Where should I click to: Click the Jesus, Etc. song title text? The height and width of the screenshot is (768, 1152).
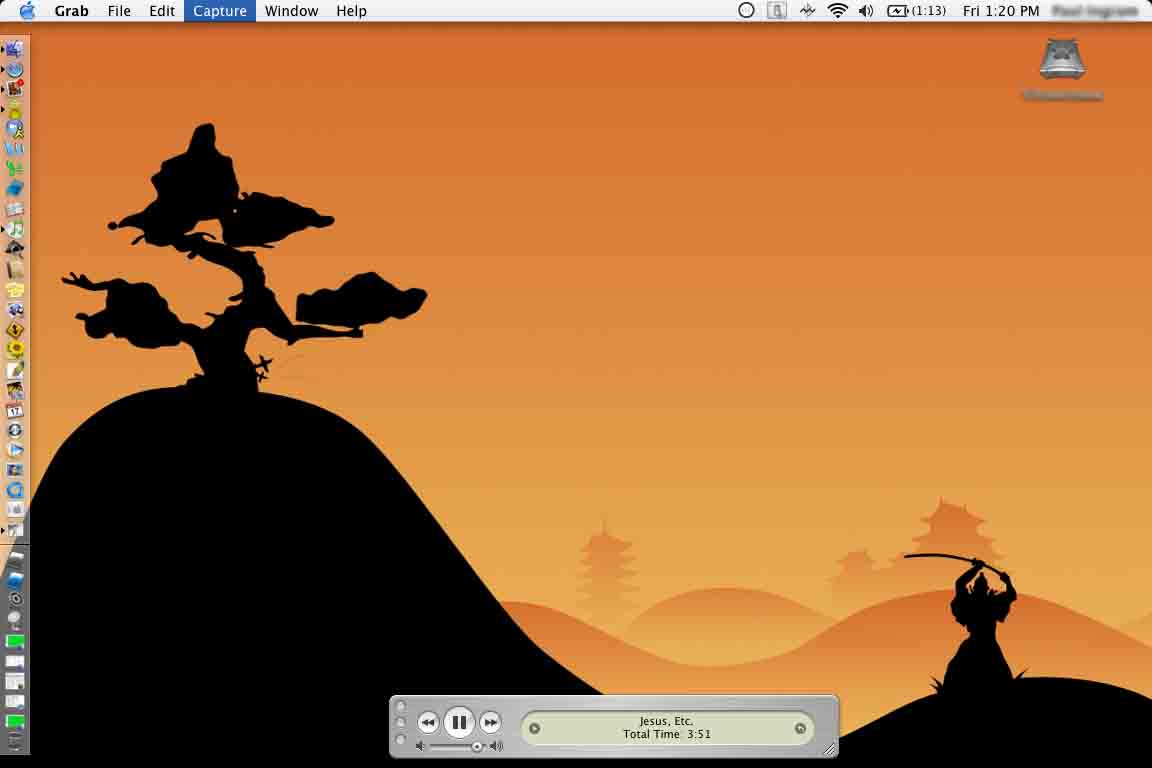(666, 721)
